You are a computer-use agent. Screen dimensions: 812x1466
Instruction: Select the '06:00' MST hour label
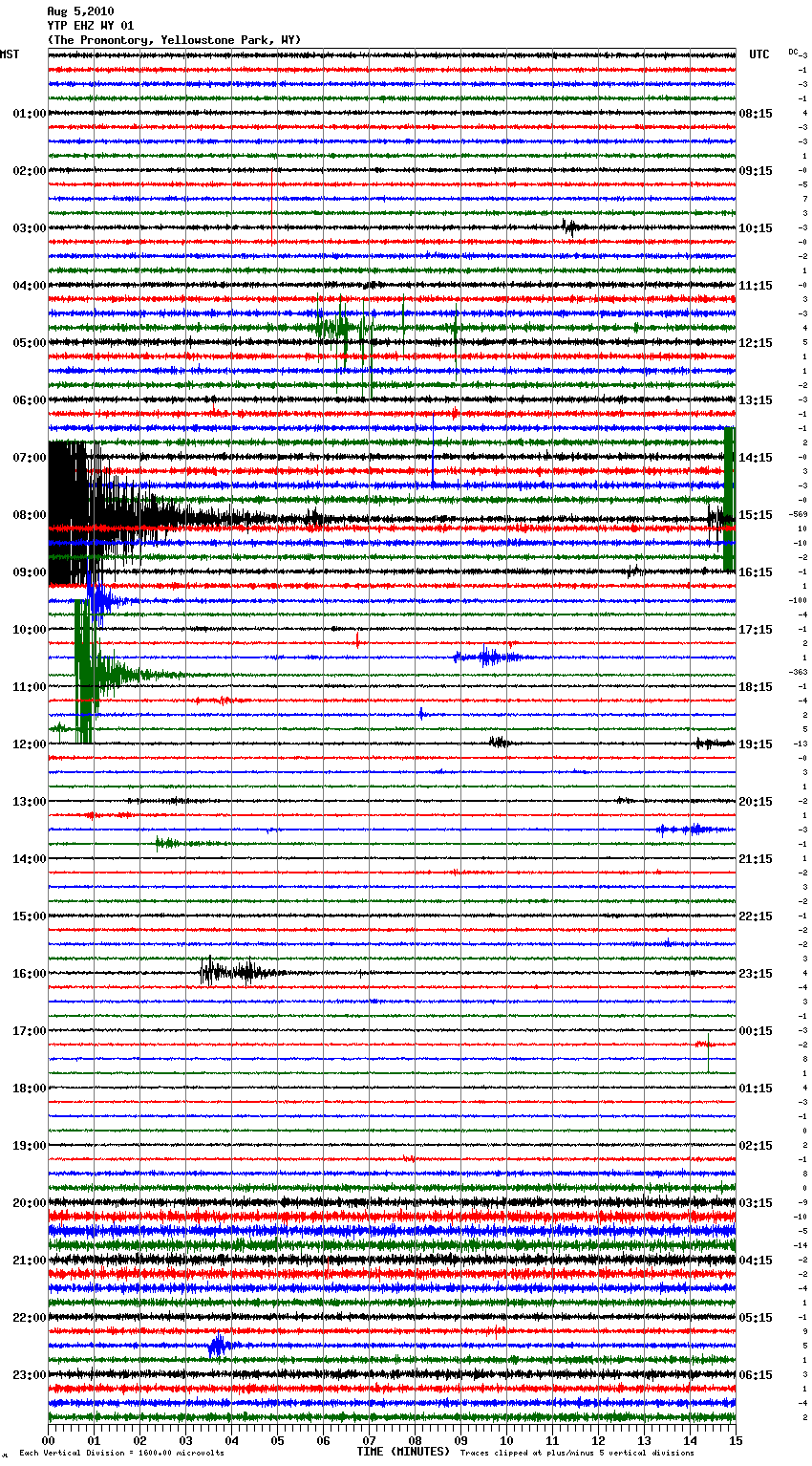(30, 400)
